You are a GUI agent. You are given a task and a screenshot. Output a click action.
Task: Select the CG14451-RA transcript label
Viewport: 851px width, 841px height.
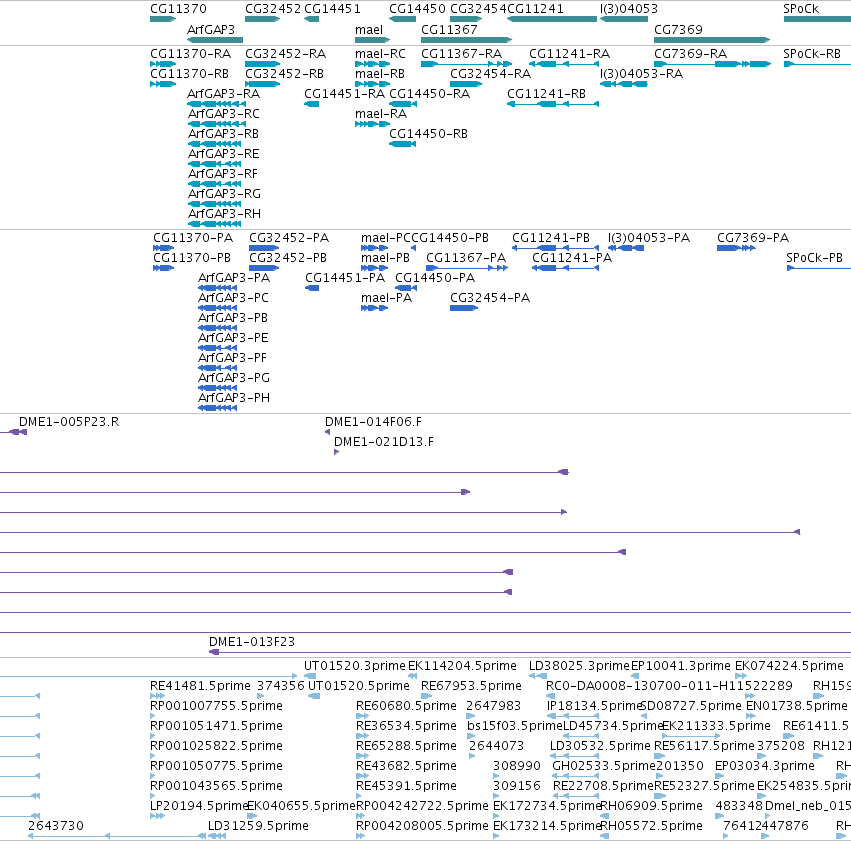[345, 94]
